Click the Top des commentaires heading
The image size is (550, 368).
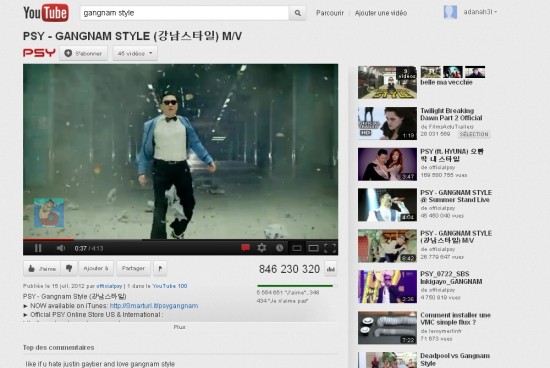click(59, 348)
